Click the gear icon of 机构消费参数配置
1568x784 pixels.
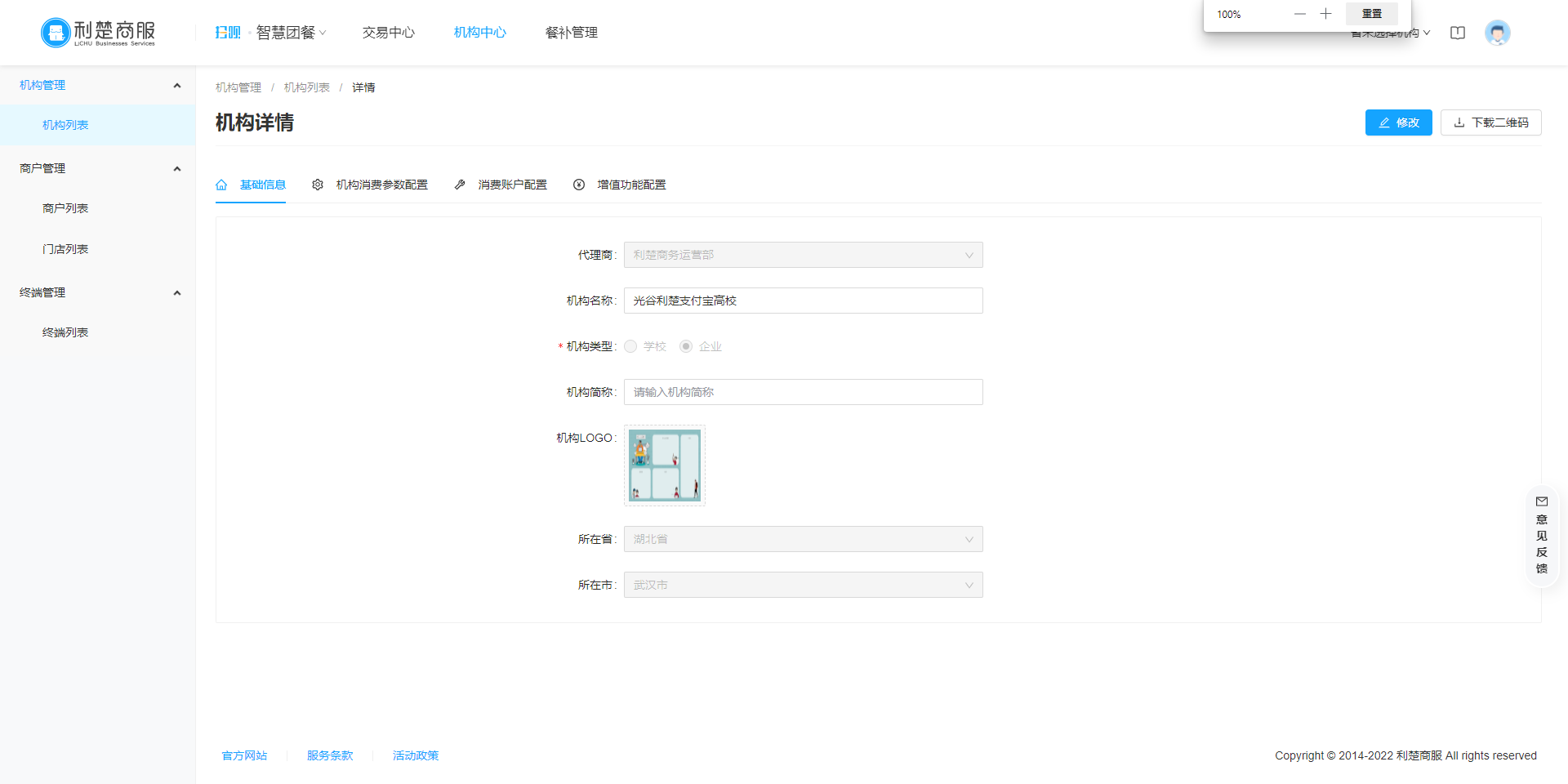click(x=318, y=185)
